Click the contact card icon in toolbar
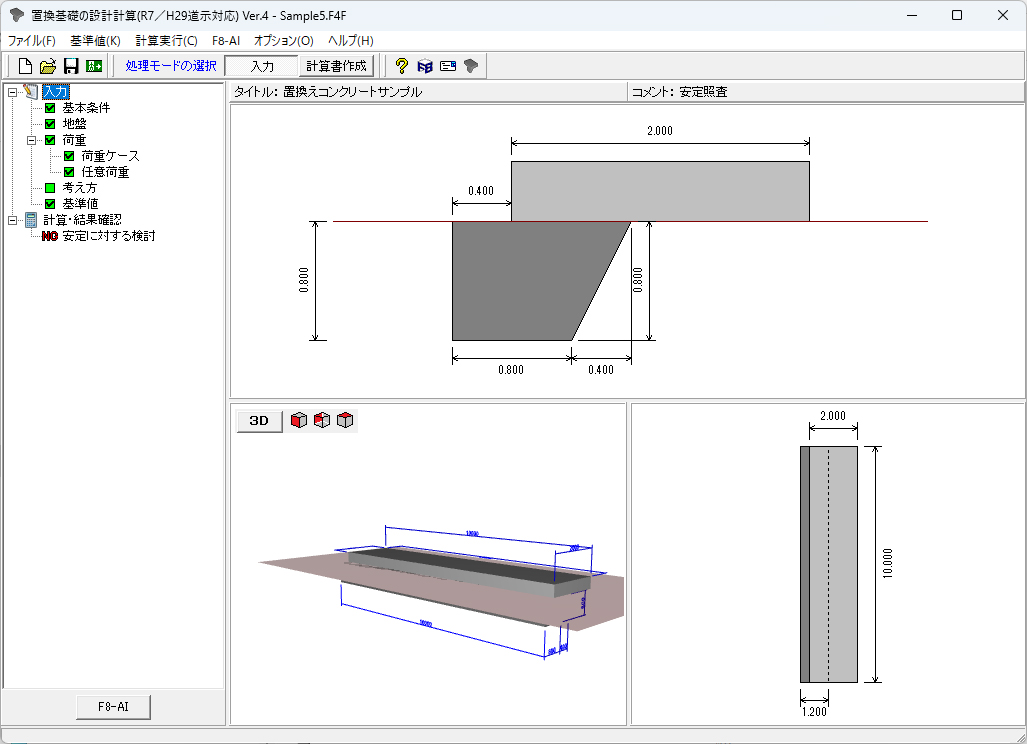The width and height of the screenshot is (1027, 744). tap(448, 65)
